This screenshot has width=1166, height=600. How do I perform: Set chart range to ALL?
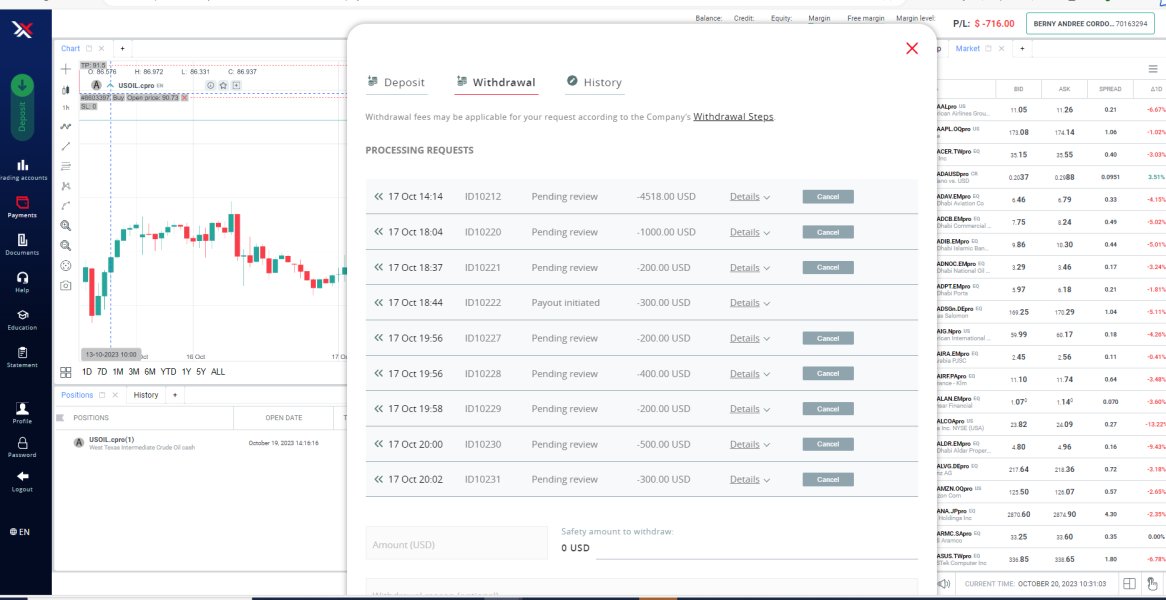click(218, 372)
